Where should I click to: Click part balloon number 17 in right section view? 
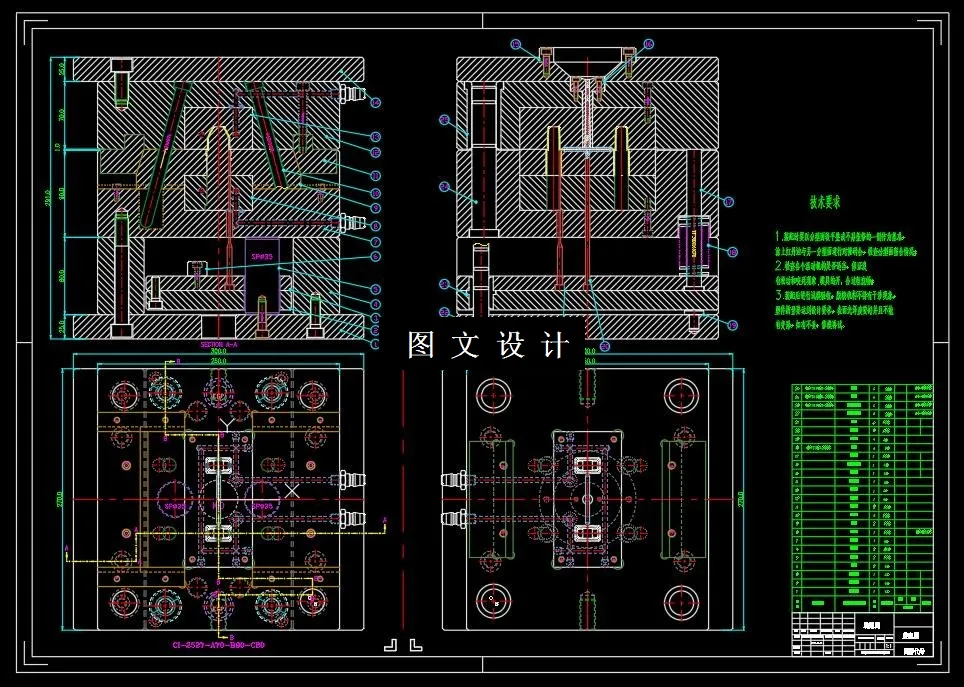pos(729,202)
